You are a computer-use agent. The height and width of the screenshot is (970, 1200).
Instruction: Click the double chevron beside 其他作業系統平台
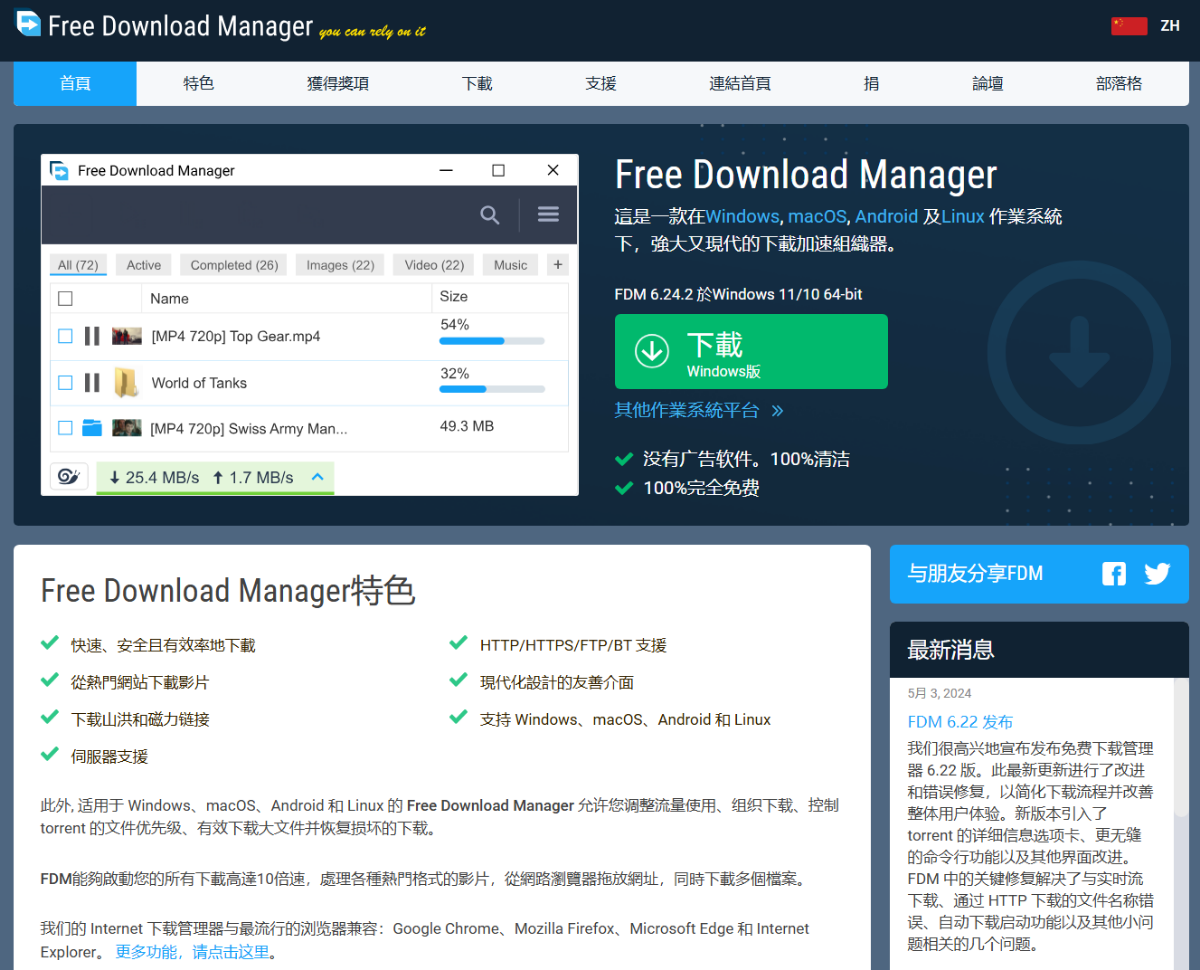[777, 411]
